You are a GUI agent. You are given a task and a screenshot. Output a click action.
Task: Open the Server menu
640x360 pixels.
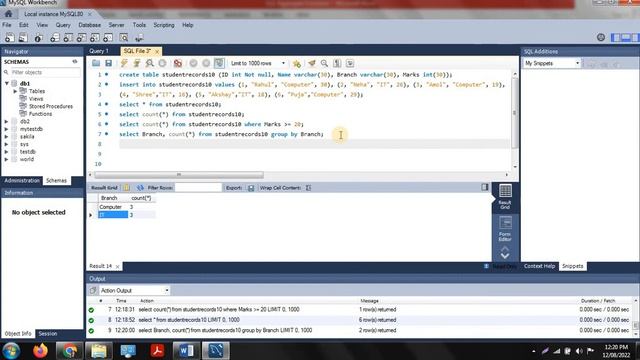[x=116, y=25]
